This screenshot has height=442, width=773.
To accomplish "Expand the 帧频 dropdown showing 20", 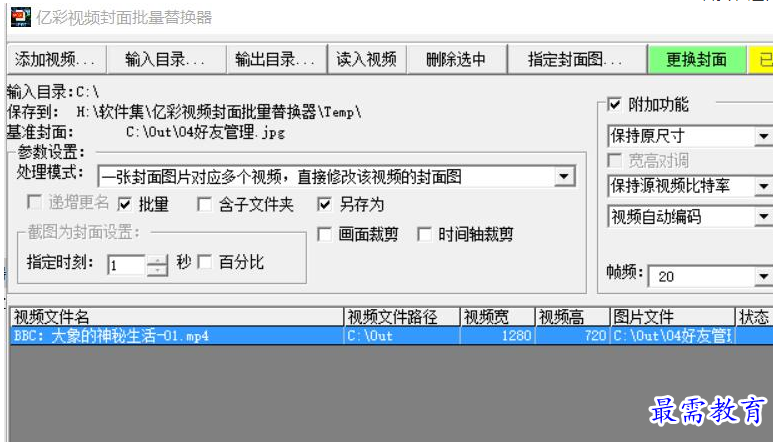I will (764, 276).
